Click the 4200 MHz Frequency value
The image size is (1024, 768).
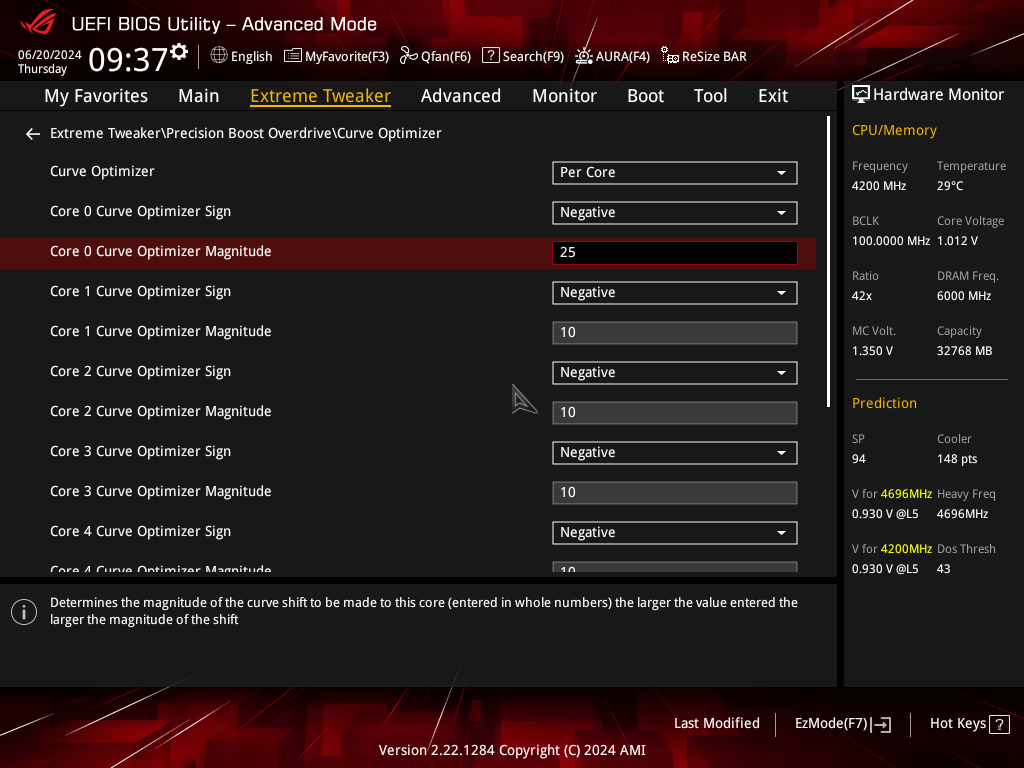coord(879,186)
